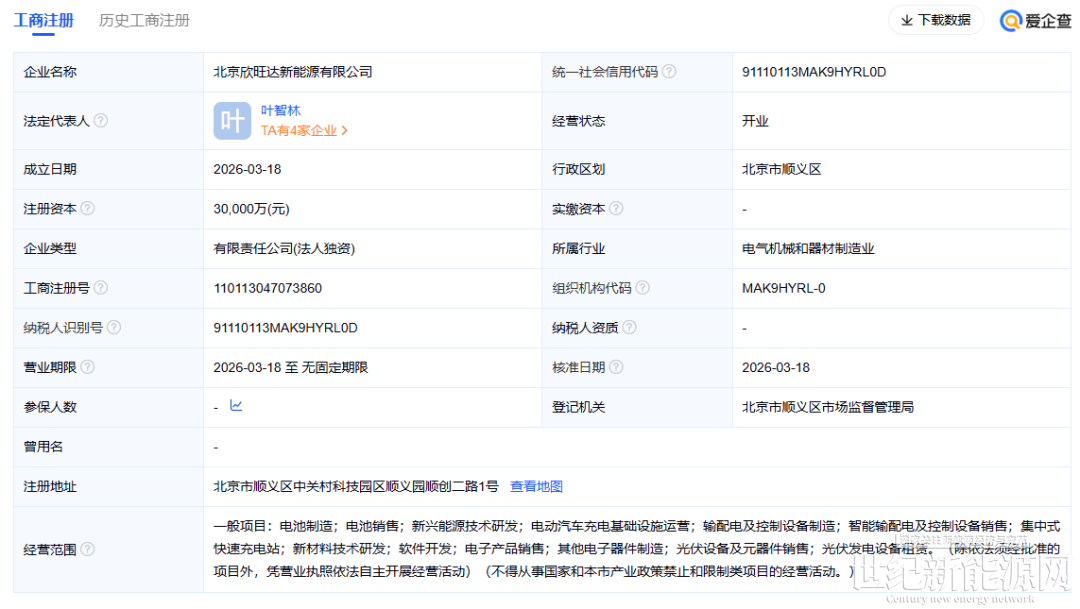Viewport: 1080px width, 609px height.
Task: Select the 工商注册 tab
Action: click(x=43, y=20)
